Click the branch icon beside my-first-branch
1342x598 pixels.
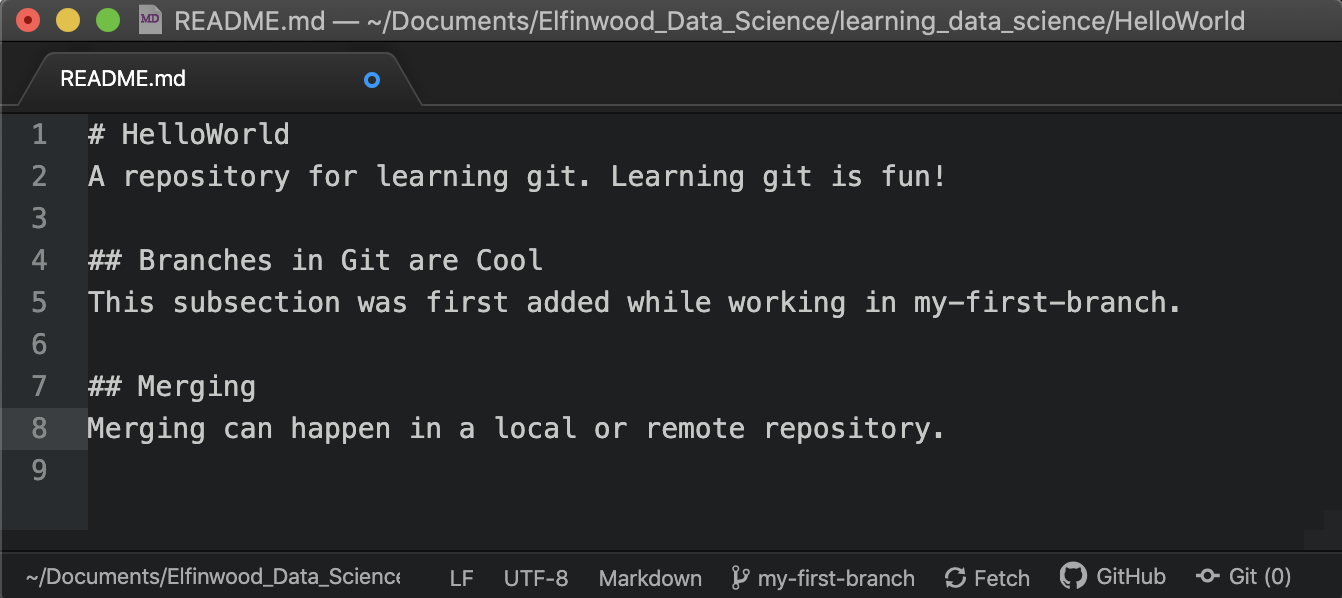(x=740, y=578)
